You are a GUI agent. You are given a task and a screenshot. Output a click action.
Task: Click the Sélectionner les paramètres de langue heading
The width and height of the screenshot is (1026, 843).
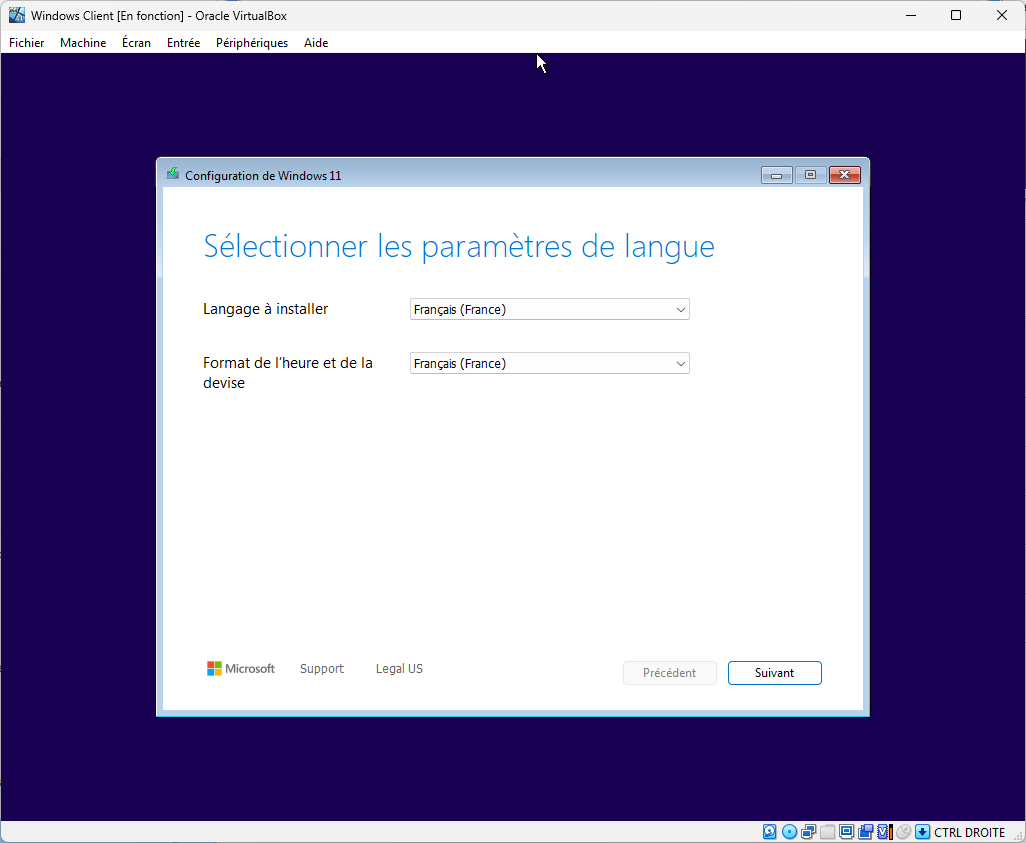[459, 247]
